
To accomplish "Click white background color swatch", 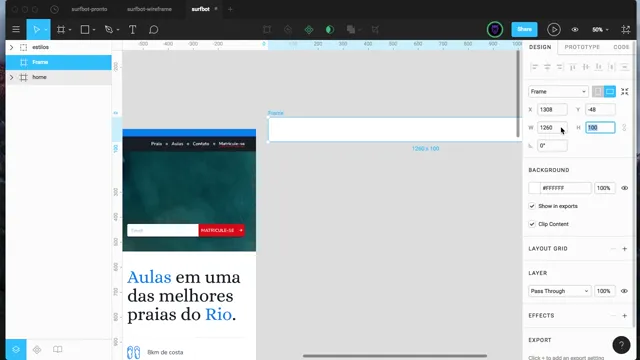I will [x=534, y=188].
